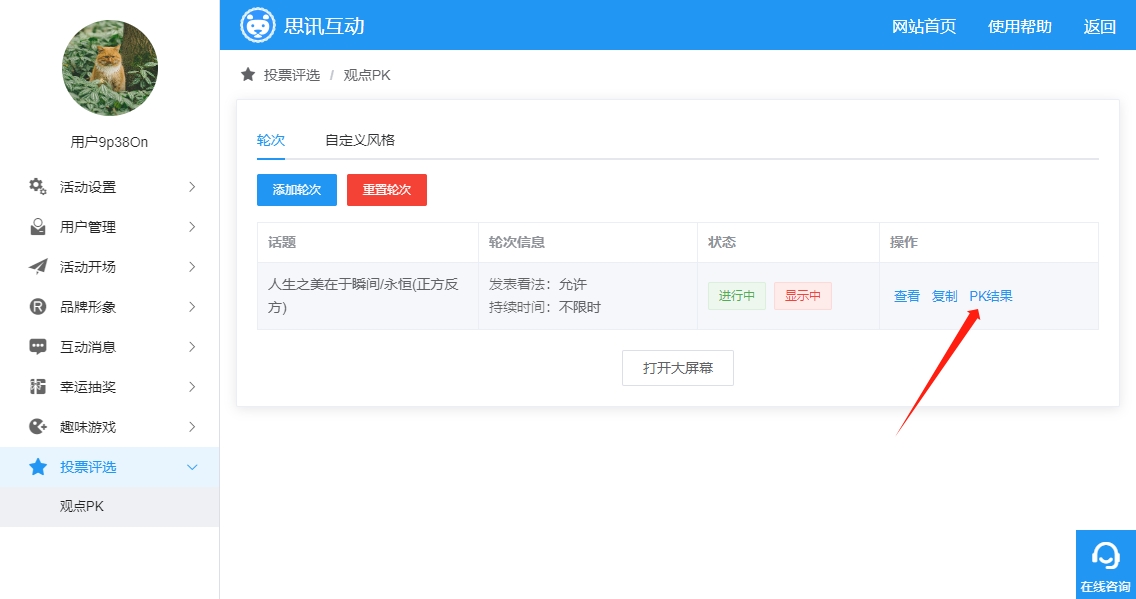
Task: Click the gears icon beside 活动设置
Action: pyautogui.click(x=38, y=186)
